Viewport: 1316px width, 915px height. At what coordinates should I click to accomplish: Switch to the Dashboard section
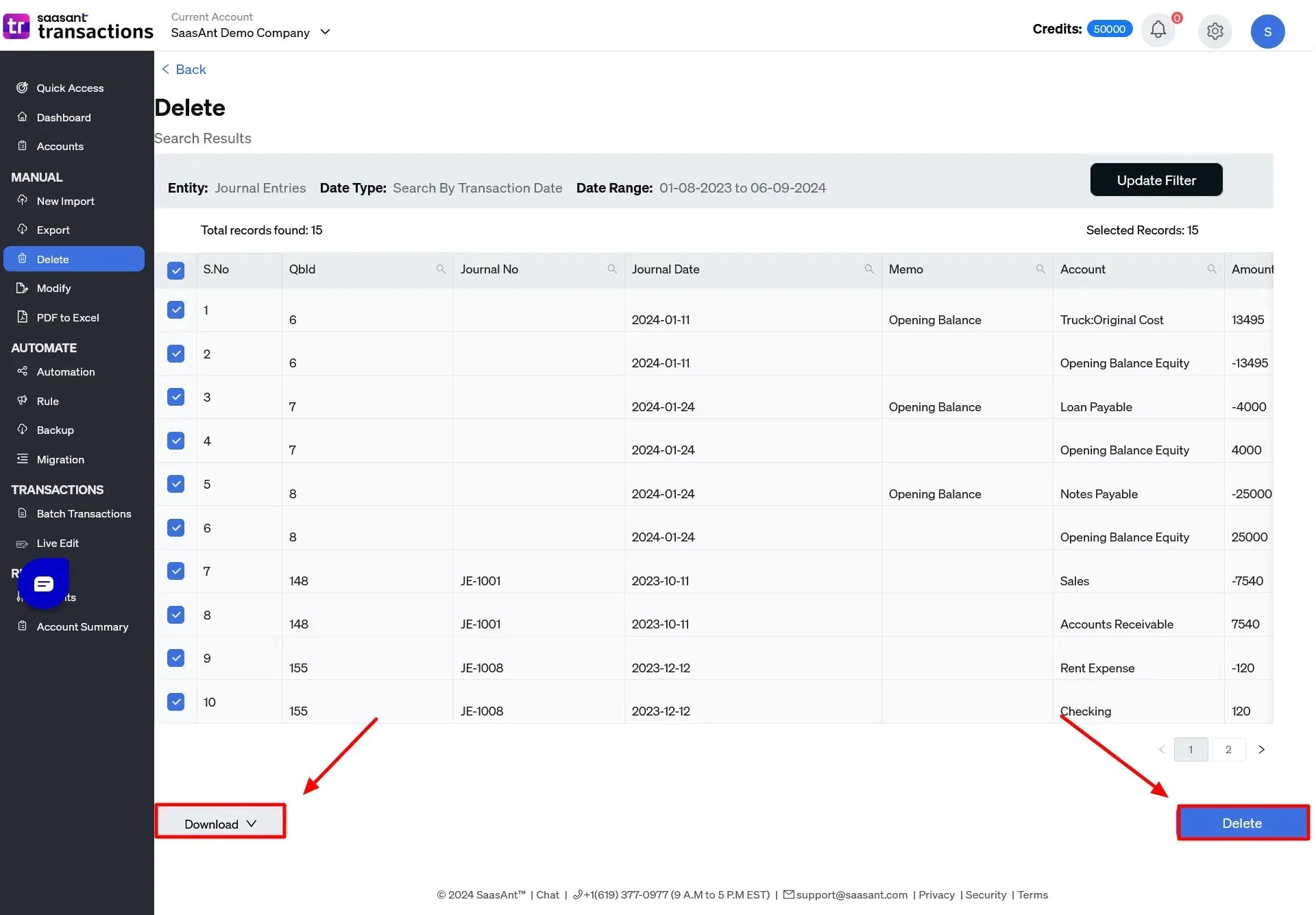(64, 117)
